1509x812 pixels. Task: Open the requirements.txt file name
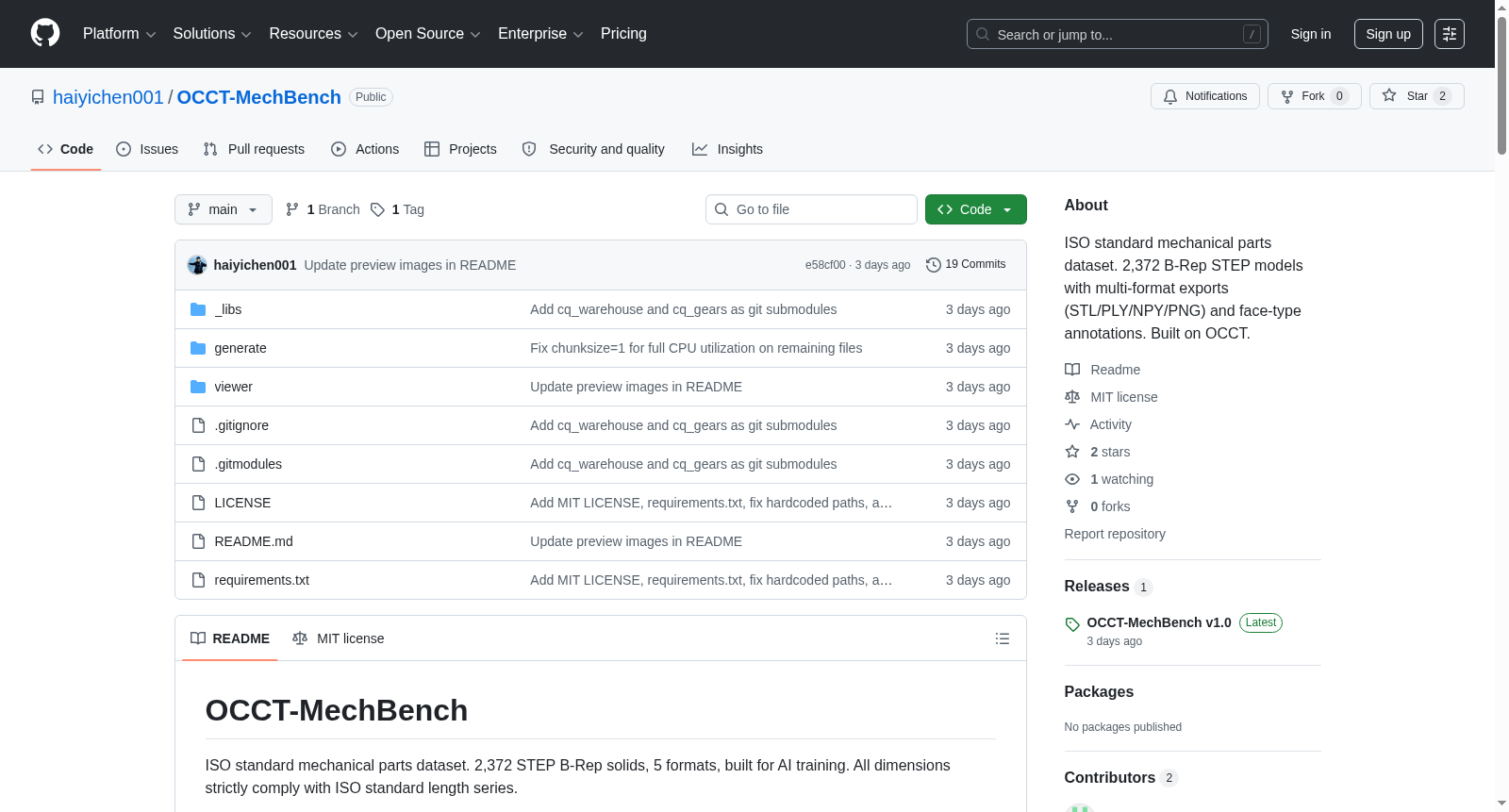pos(262,580)
